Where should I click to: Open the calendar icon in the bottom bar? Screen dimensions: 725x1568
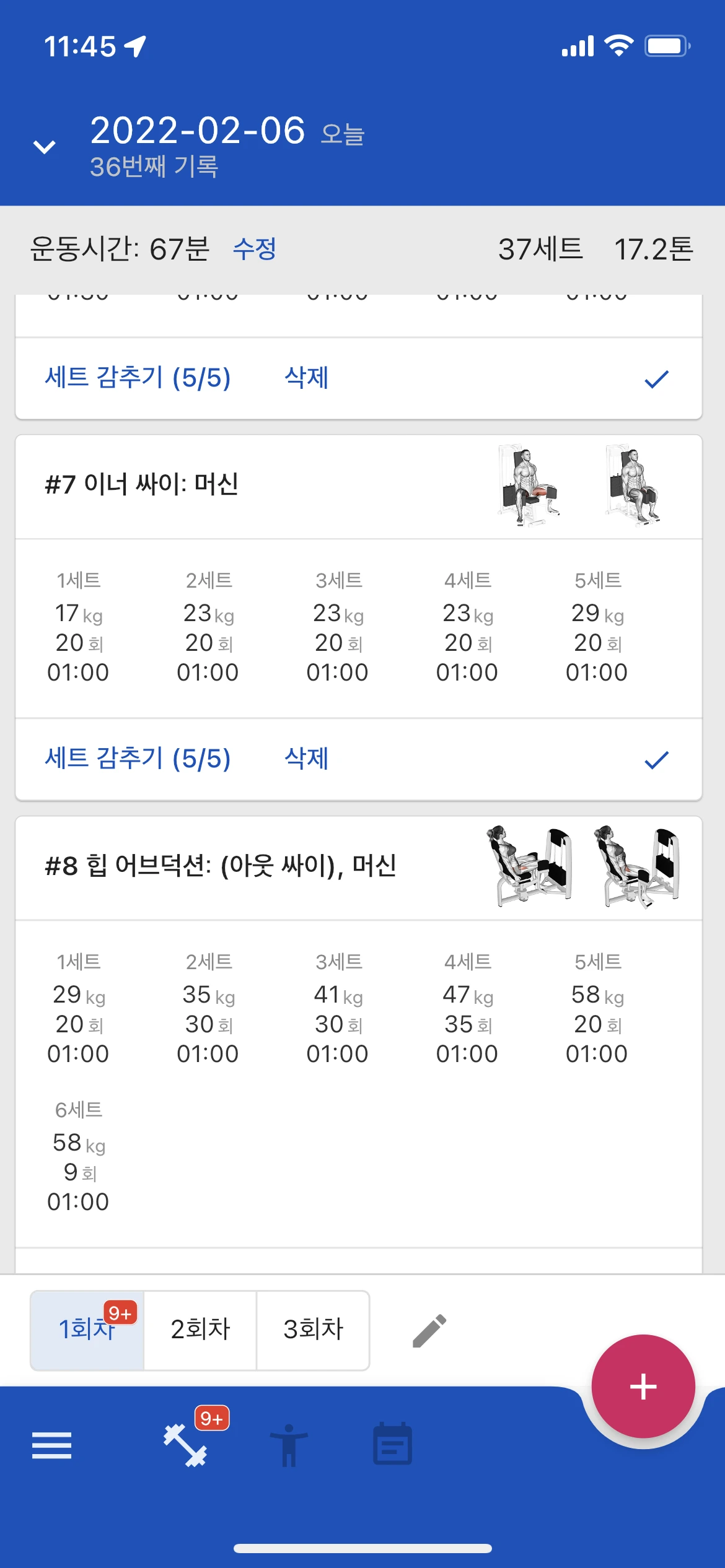pyautogui.click(x=392, y=1445)
